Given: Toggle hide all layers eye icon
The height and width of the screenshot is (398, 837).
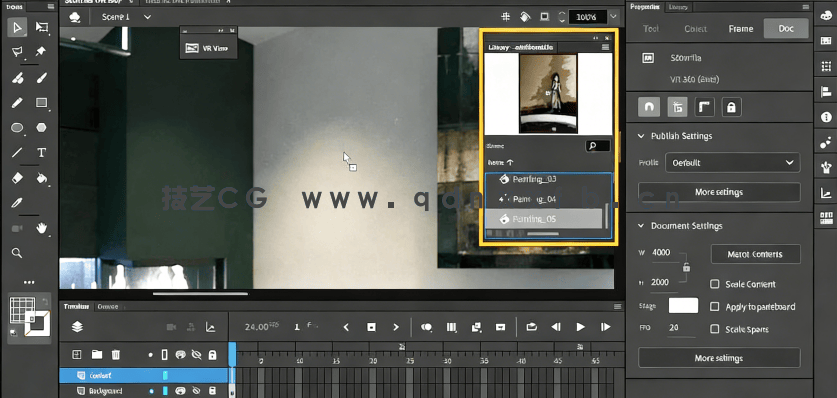Looking at the screenshot, I should click(196, 355).
